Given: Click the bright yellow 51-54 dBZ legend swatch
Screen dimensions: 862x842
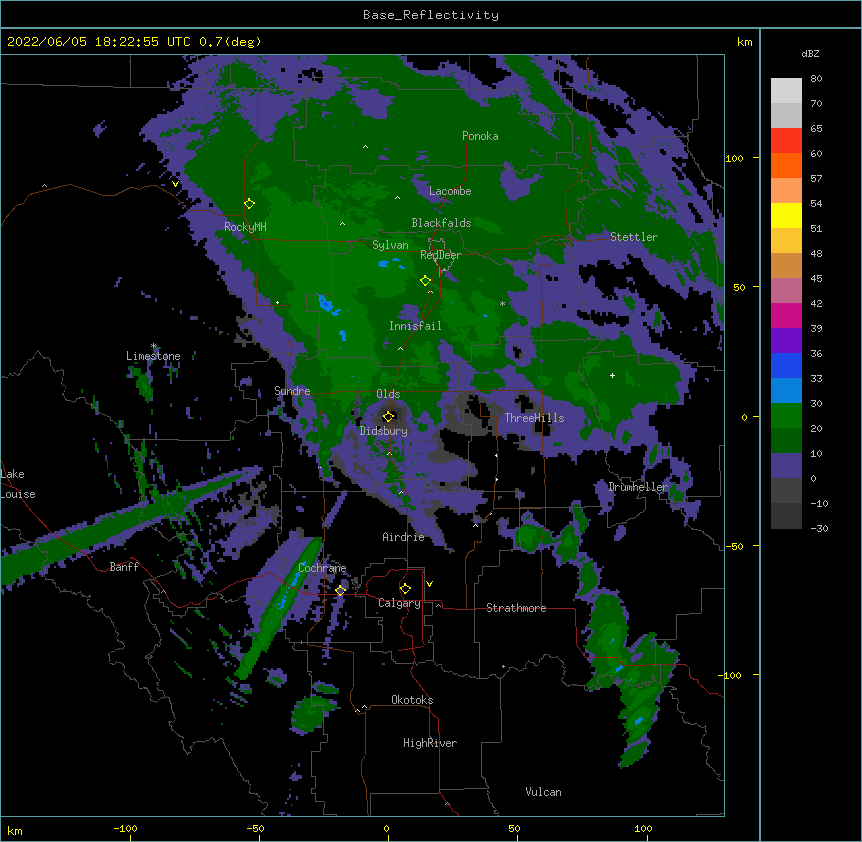Looking at the screenshot, I should point(786,215).
